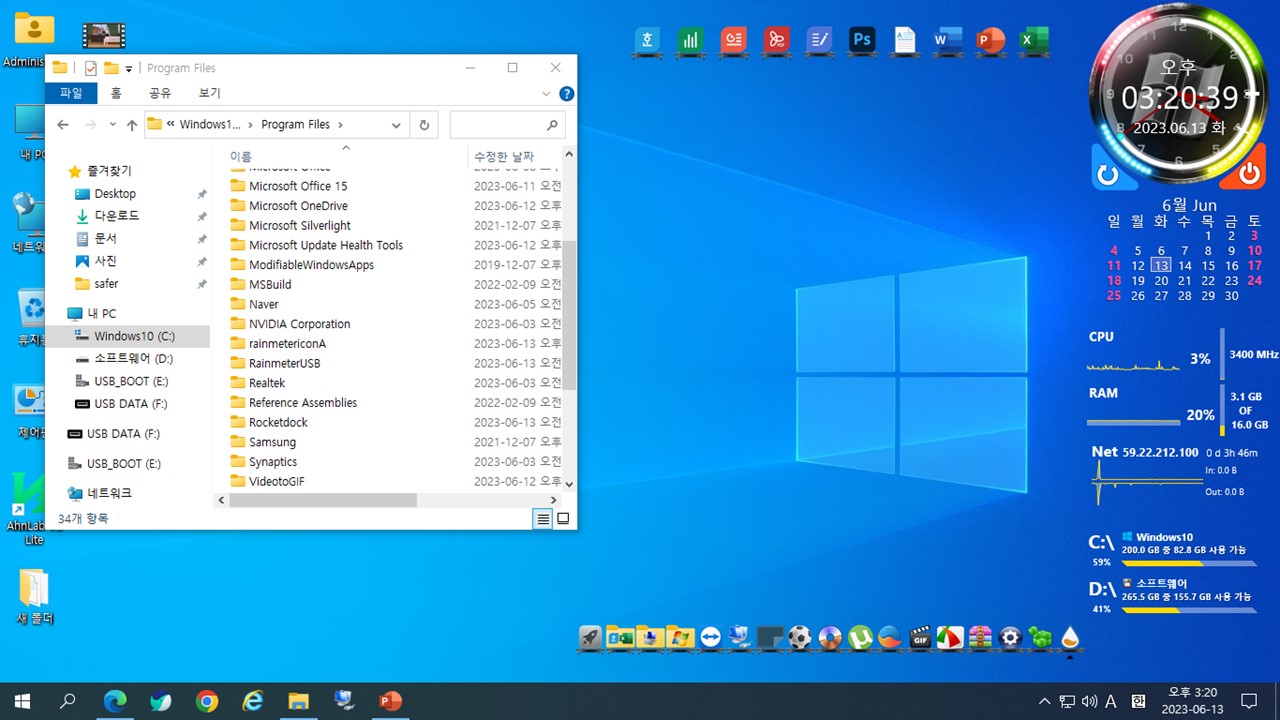The height and width of the screenshot is (720, 1280).
Task: Click the Back navigation arrow
Action: pos(63,125)
